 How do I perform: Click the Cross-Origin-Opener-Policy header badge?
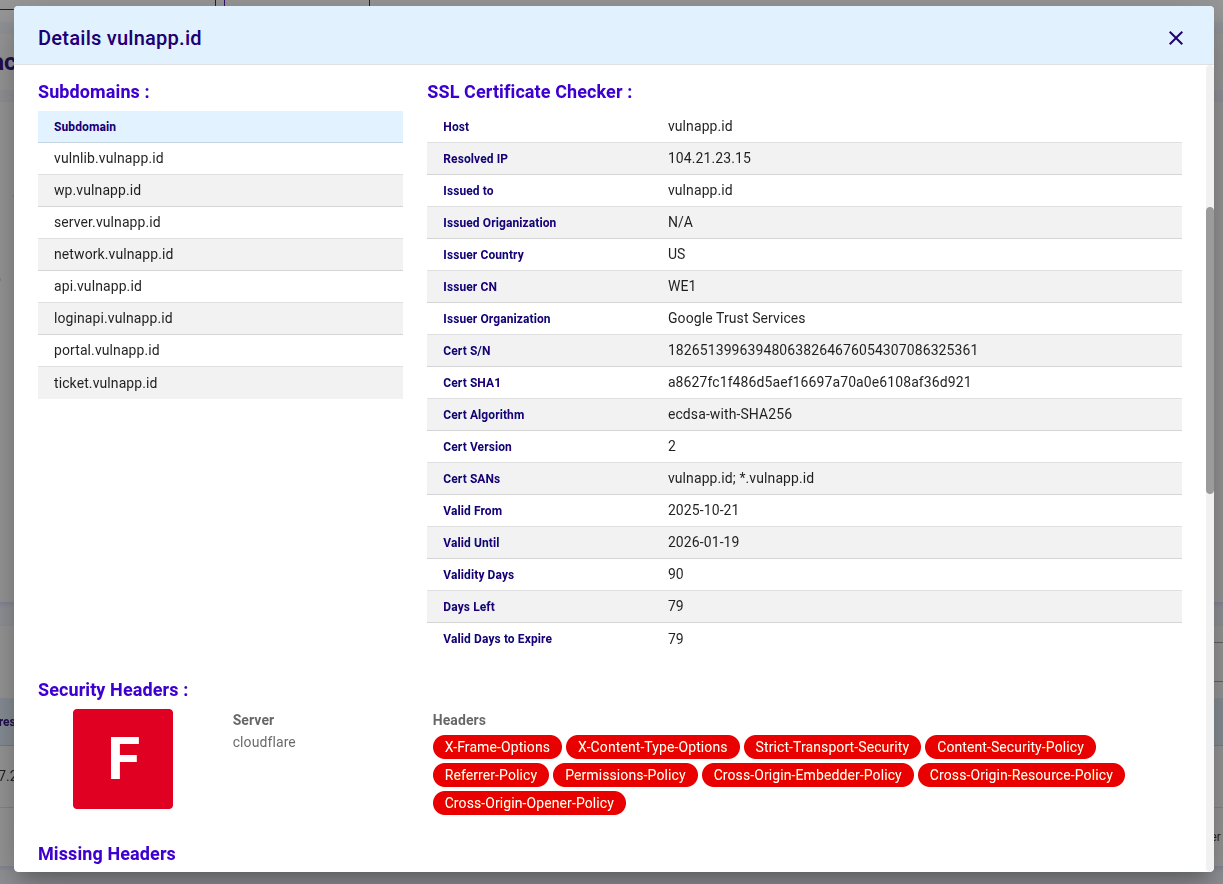point(529,803)
